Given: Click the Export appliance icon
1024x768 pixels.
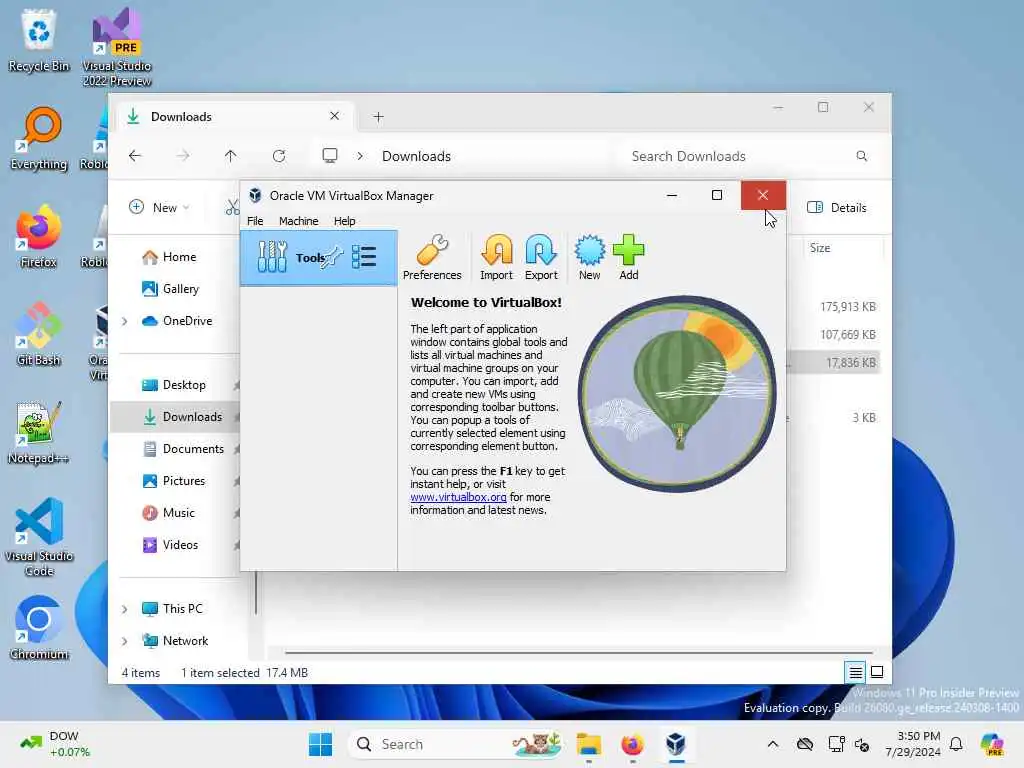Looking at the screenshot, I should pyautogui.click(x=541, y=257).
